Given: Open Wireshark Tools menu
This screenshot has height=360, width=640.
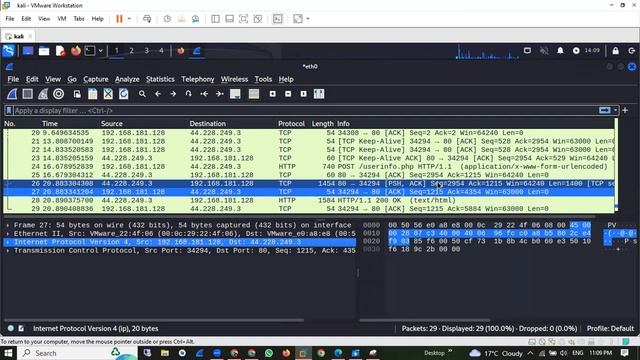Looking at the screenshot, I should click(263, 79).
